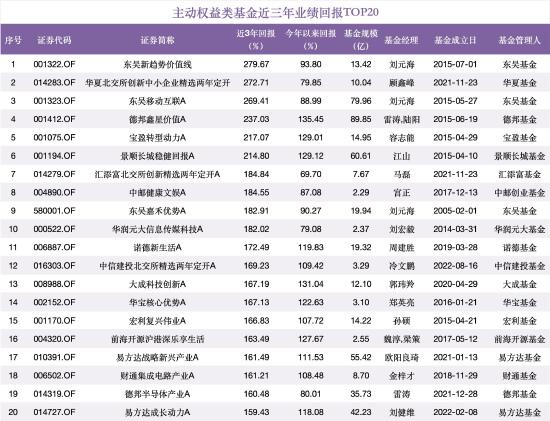The width and height of the screenshot is (550, 421).
Task: Click the date 2018-11-29
Action: 455,376
